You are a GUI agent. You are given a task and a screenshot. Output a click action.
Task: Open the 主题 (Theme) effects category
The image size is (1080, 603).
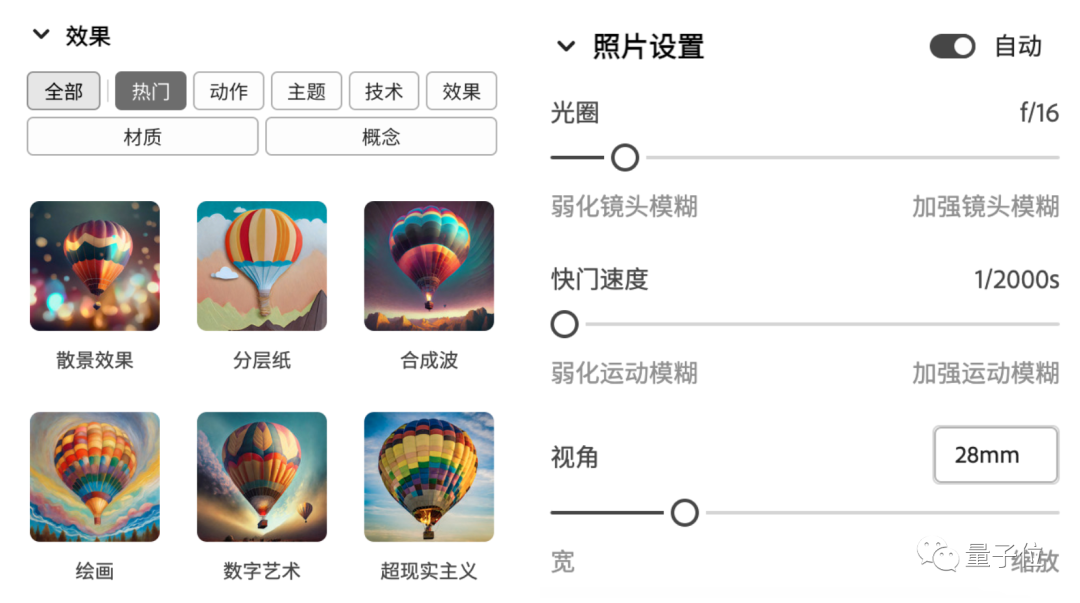click(307, 91)
